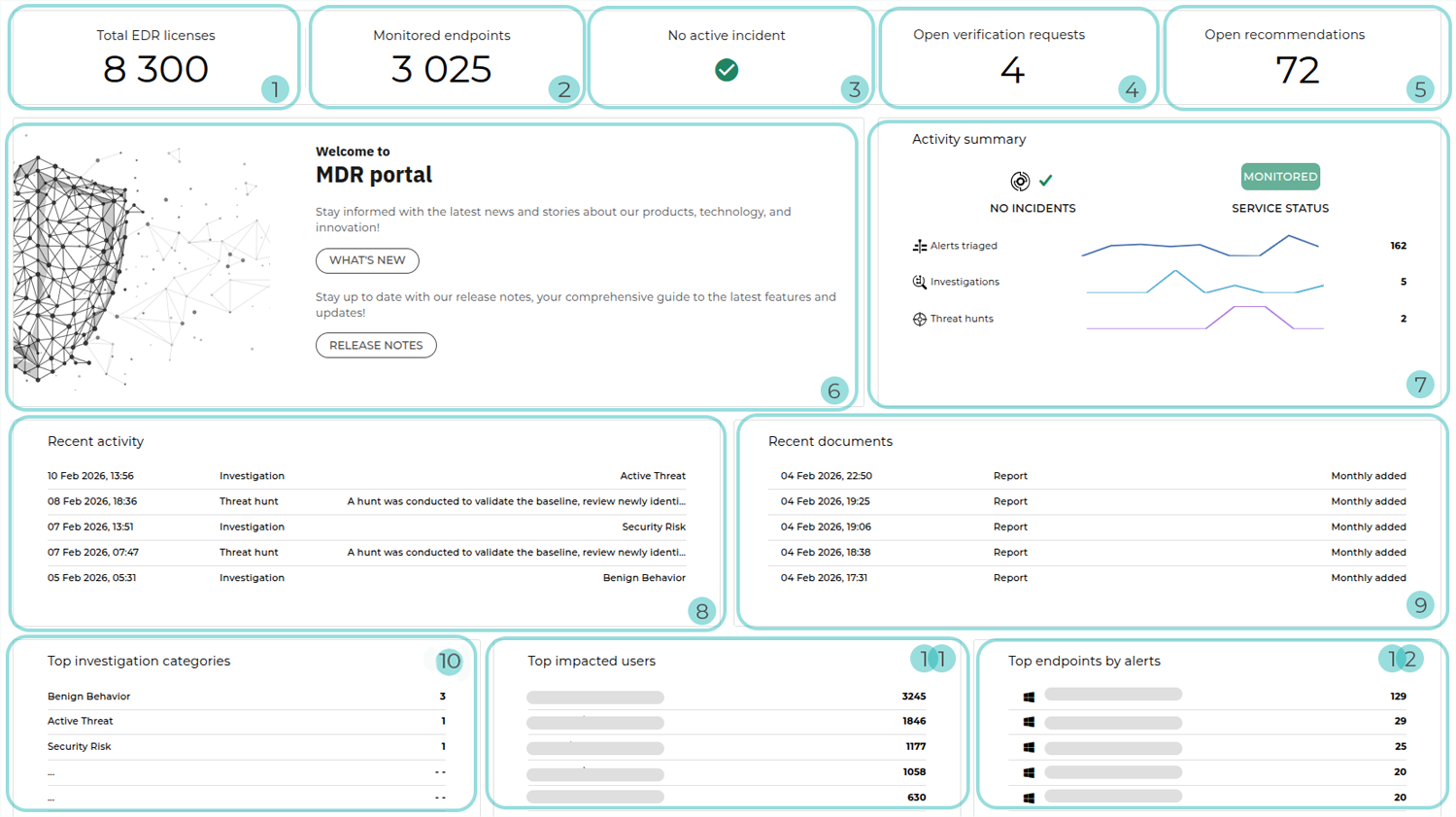Image resolution: width=1456 pixels, height=817 pixels.
Task: Click the Threat hunts crosshair icon
Action: point(919,319)
